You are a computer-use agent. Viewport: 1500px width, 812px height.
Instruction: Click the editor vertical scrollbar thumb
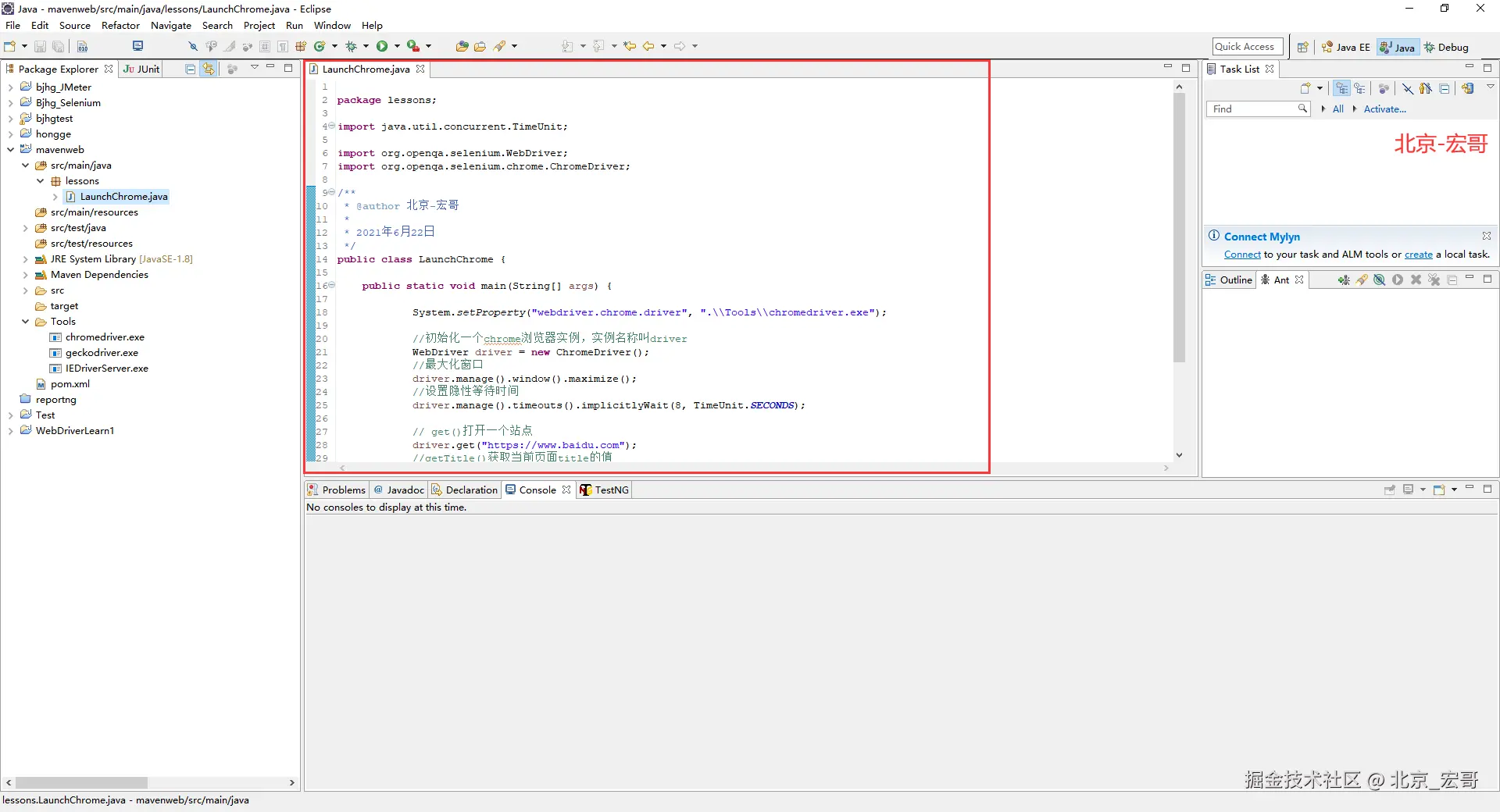(1179, 227)
